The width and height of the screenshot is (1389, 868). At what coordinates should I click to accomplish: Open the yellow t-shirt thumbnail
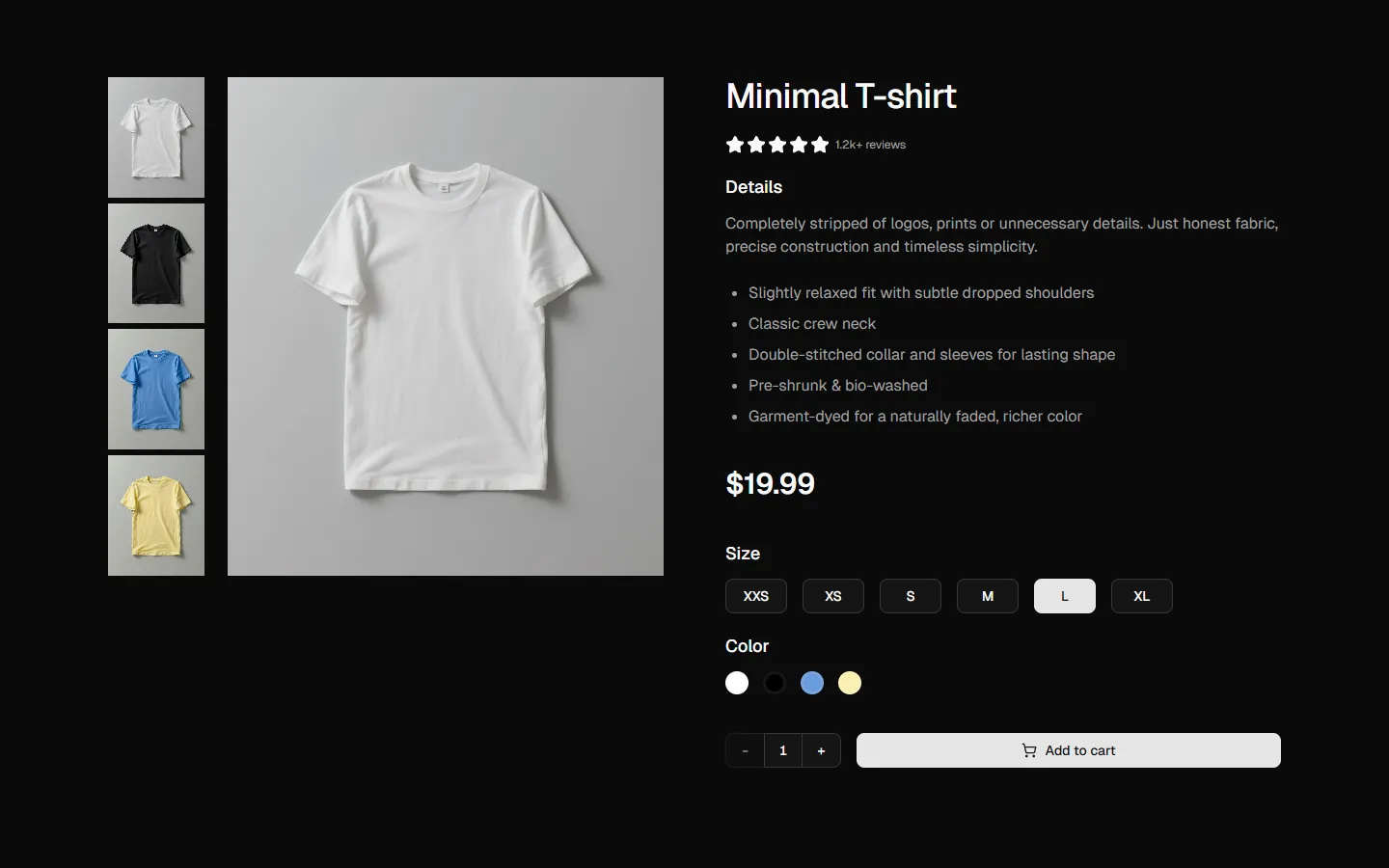(x=155, y=515)
